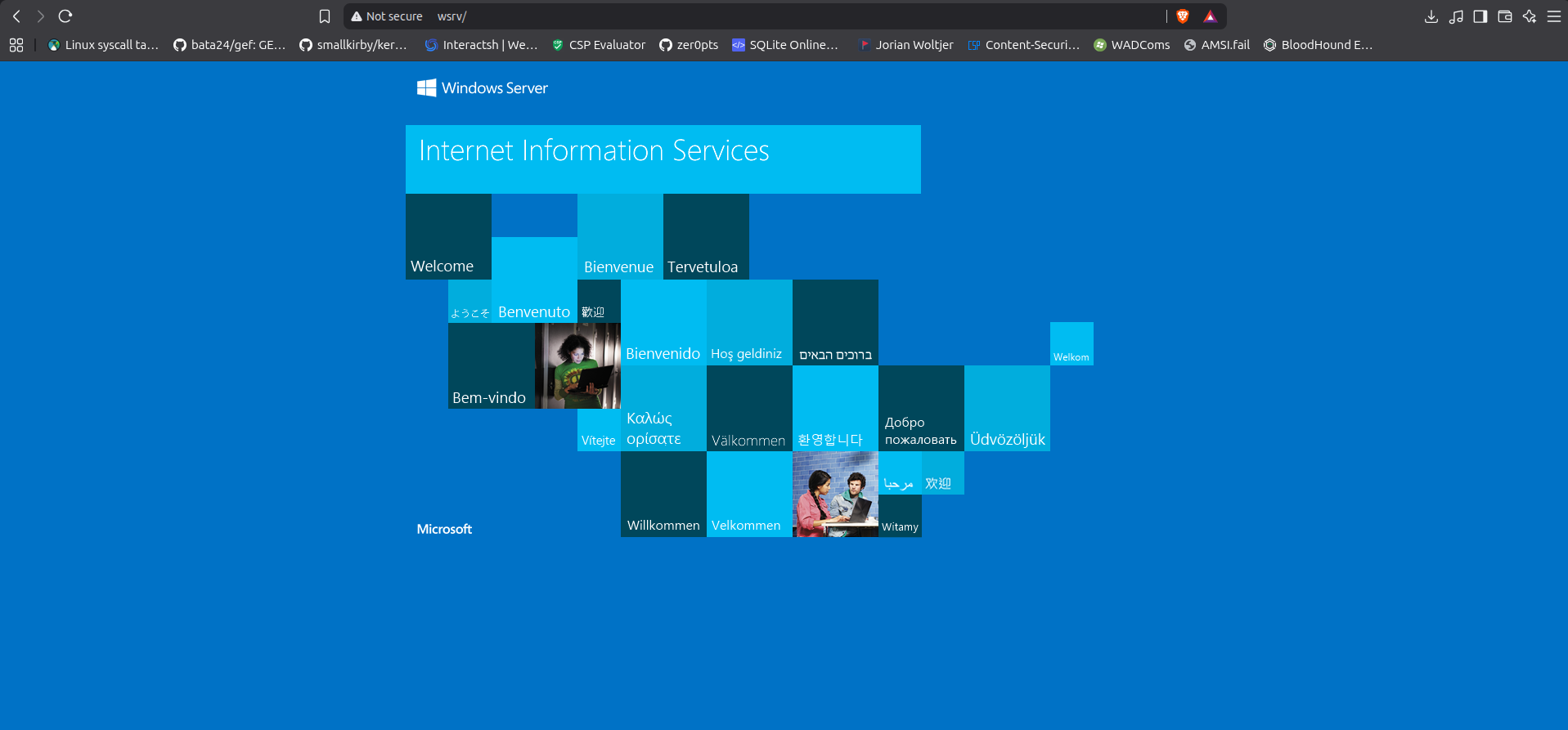The width and height of the screenshot is (1568, 730).
Task: Click the Witamy tile
Action: pos(900,516)
